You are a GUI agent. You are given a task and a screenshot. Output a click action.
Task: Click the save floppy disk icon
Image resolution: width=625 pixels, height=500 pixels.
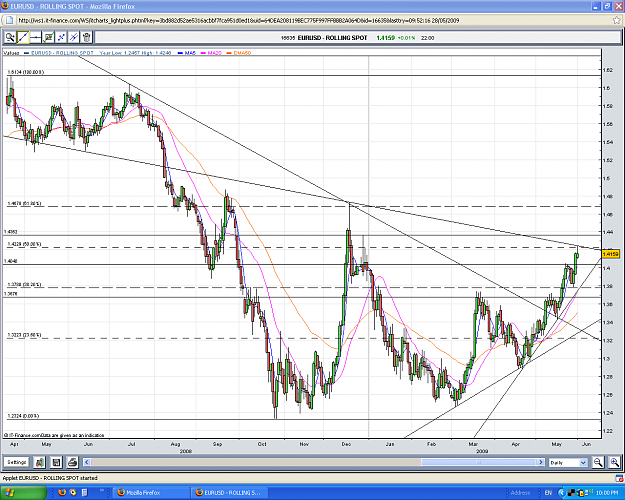pyautogui.click(x=56, y=462)
